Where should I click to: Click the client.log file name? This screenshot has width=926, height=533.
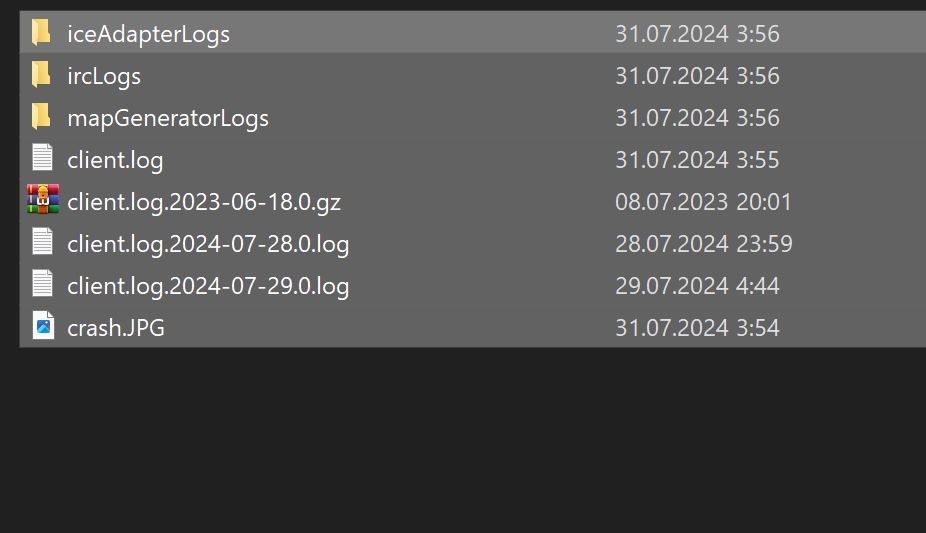[x=115, y=160]
